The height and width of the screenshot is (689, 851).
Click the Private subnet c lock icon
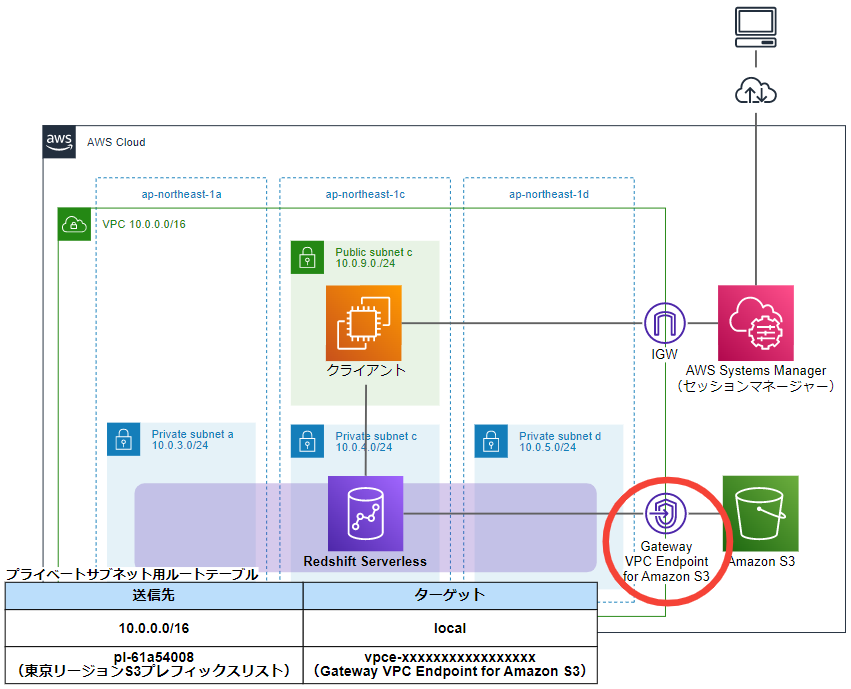(307, 441)
